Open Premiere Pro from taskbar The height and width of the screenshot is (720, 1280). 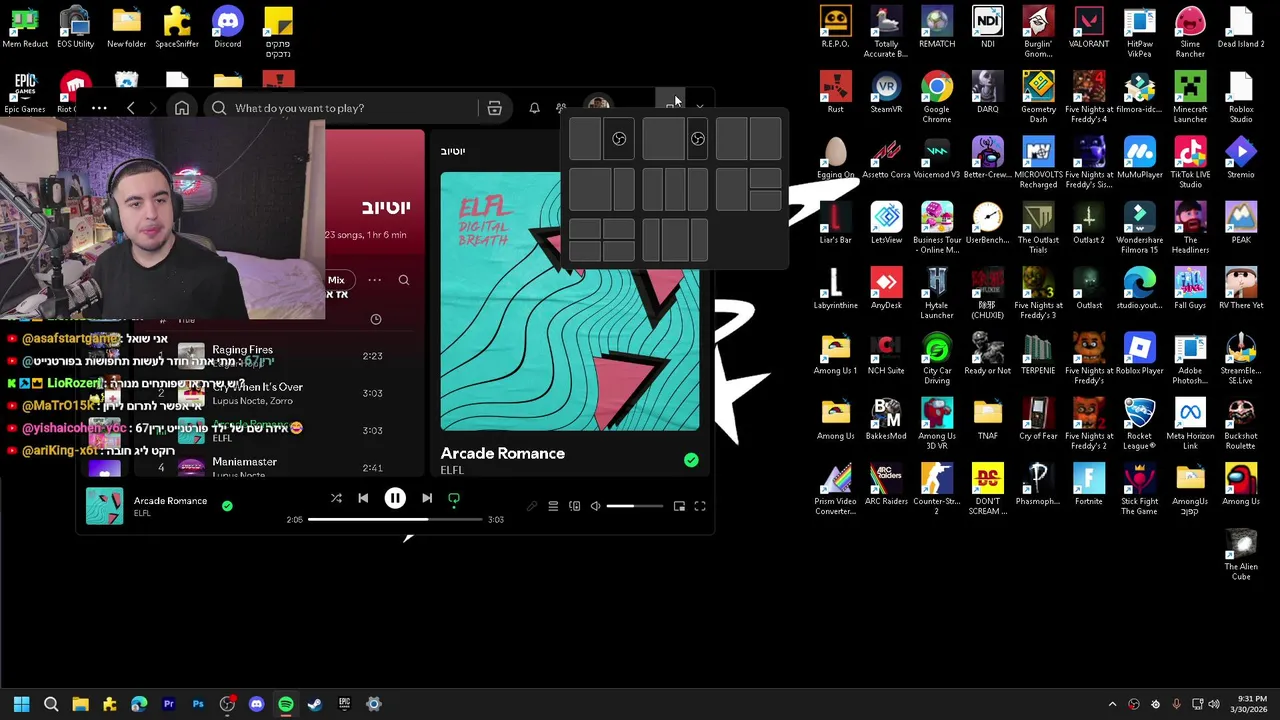(x=168, y=704)
